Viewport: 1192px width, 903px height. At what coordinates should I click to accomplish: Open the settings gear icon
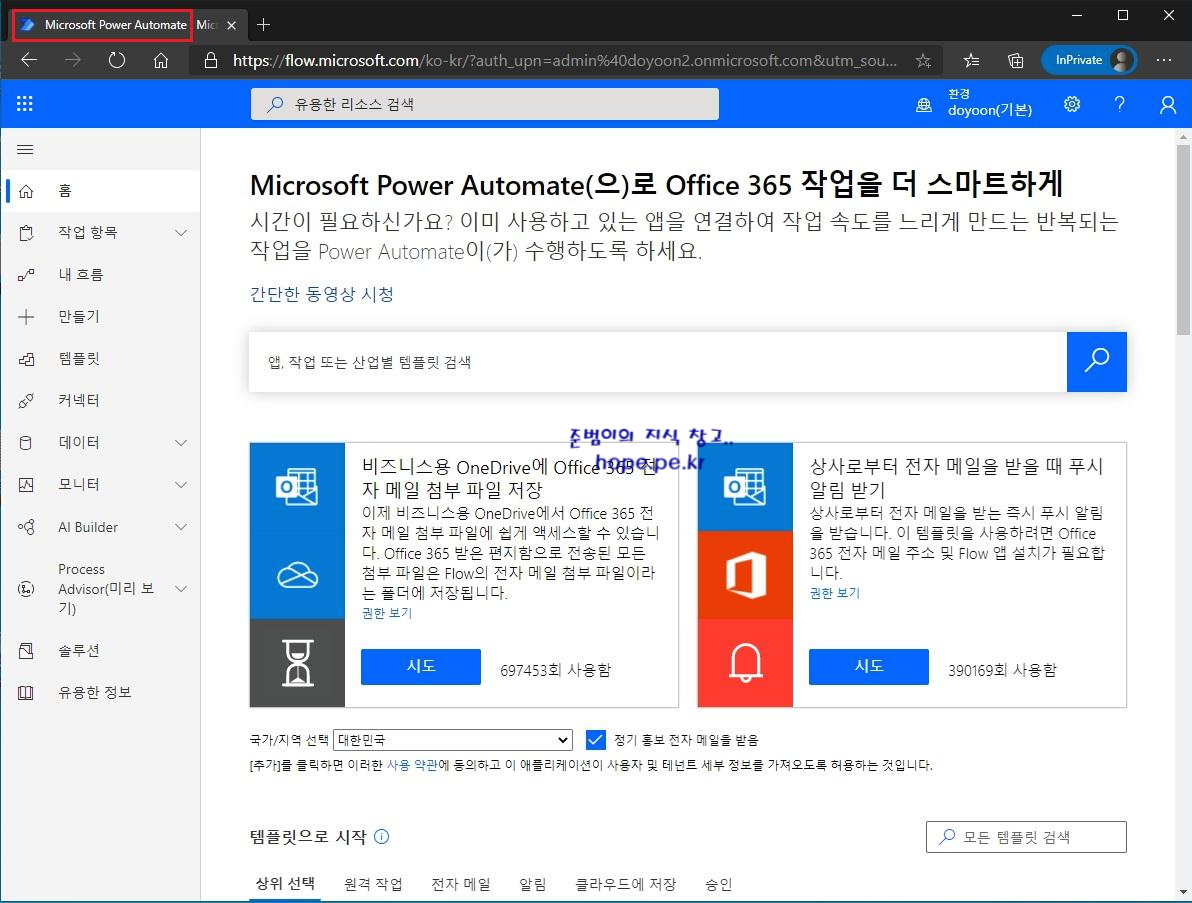point(1072,104)
